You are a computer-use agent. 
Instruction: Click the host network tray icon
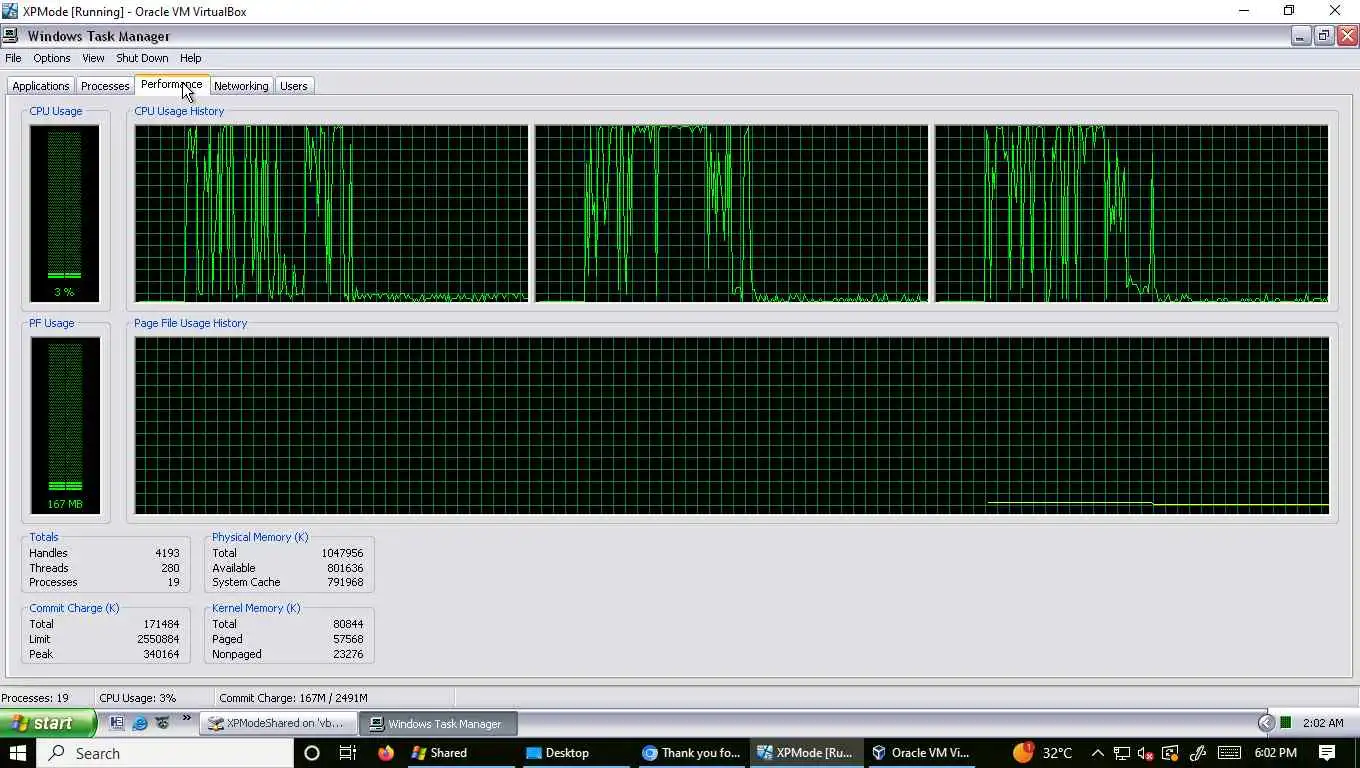(1122, 753)
